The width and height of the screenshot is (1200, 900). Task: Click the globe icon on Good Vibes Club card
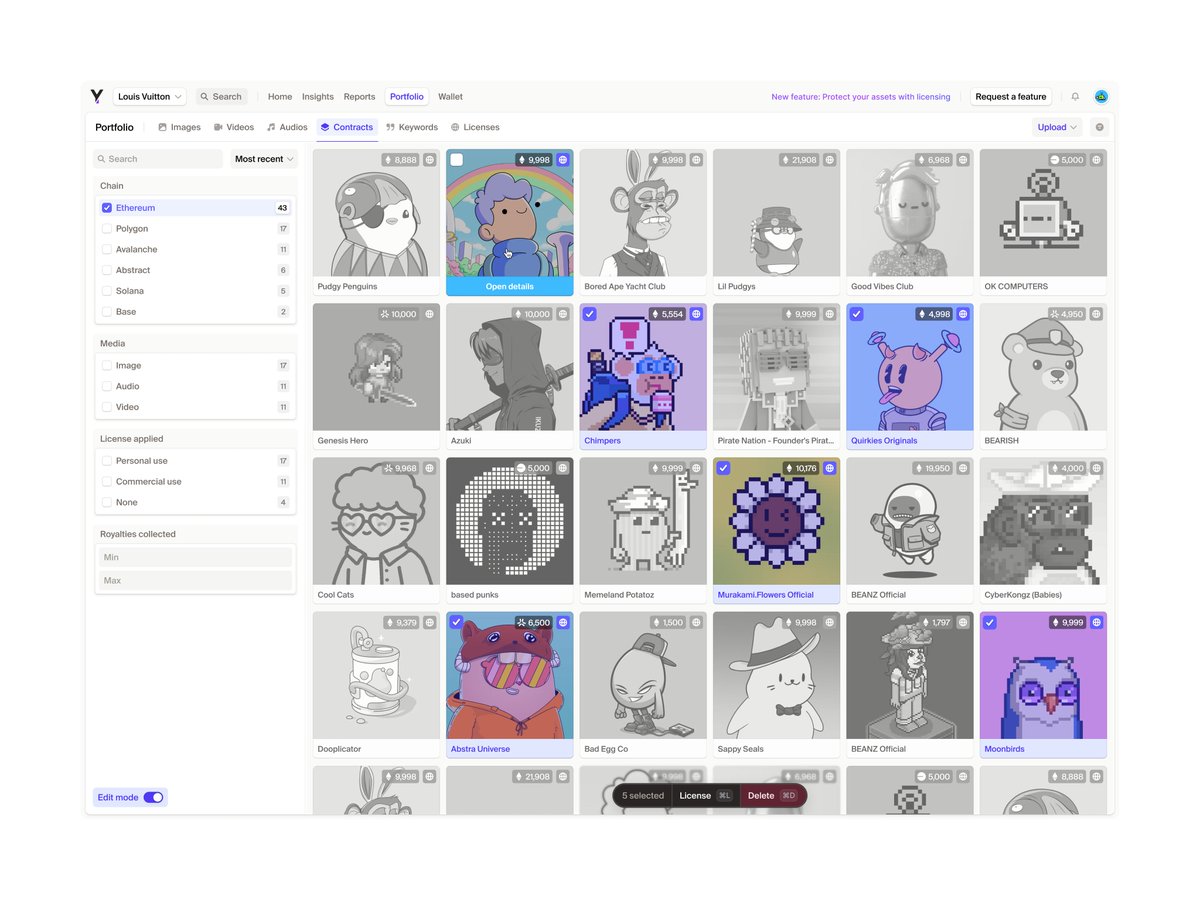click(x=963, y=160)
